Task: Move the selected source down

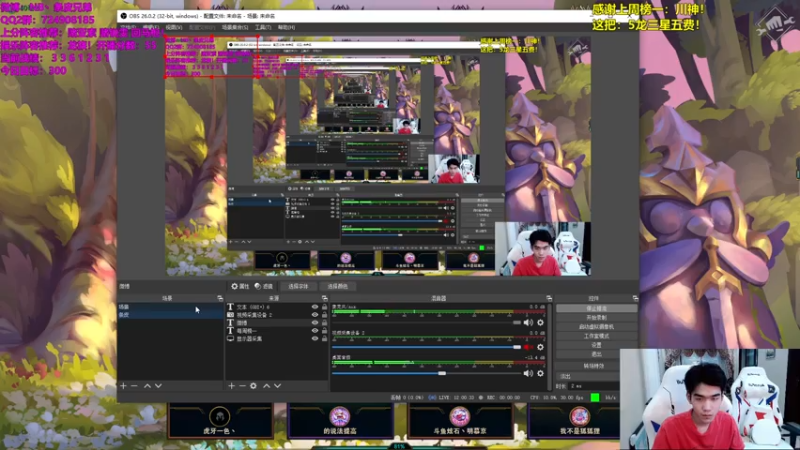Action: point(278,386)
